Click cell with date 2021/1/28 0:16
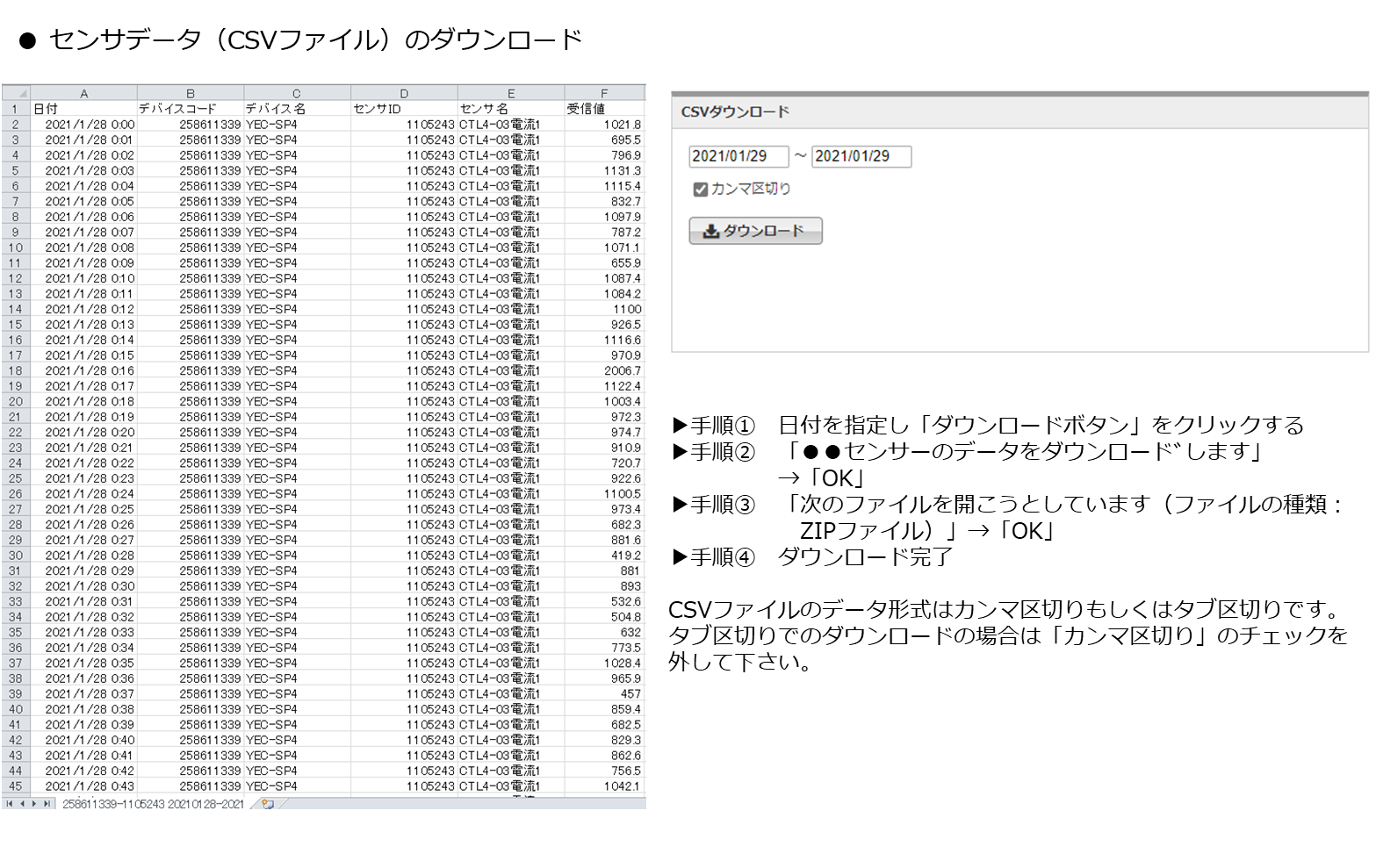This screenshot has height=868, width=1376. click(x=83, y=370)
